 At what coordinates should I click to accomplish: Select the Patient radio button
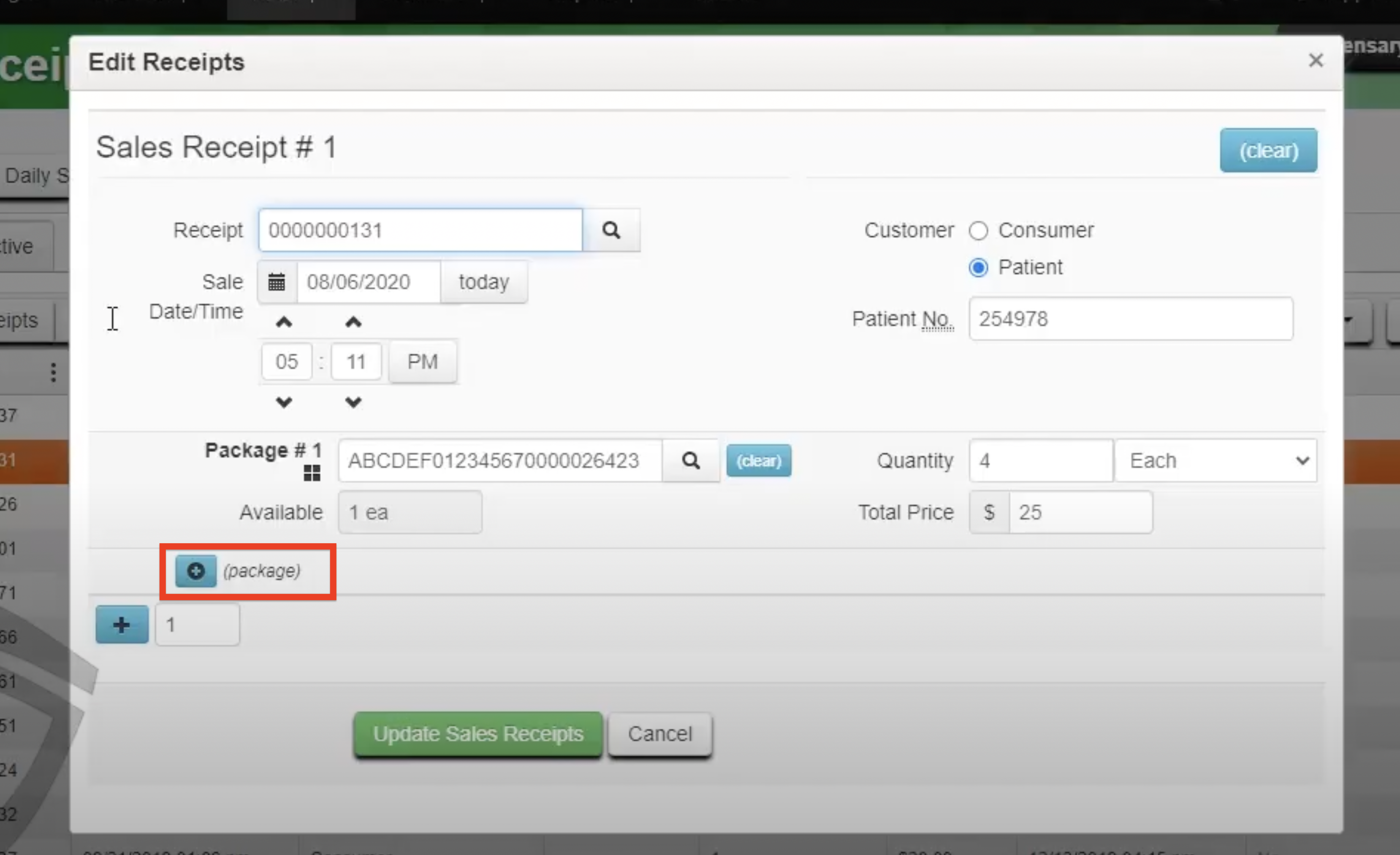pyautogui.click(x=978, y=267)
